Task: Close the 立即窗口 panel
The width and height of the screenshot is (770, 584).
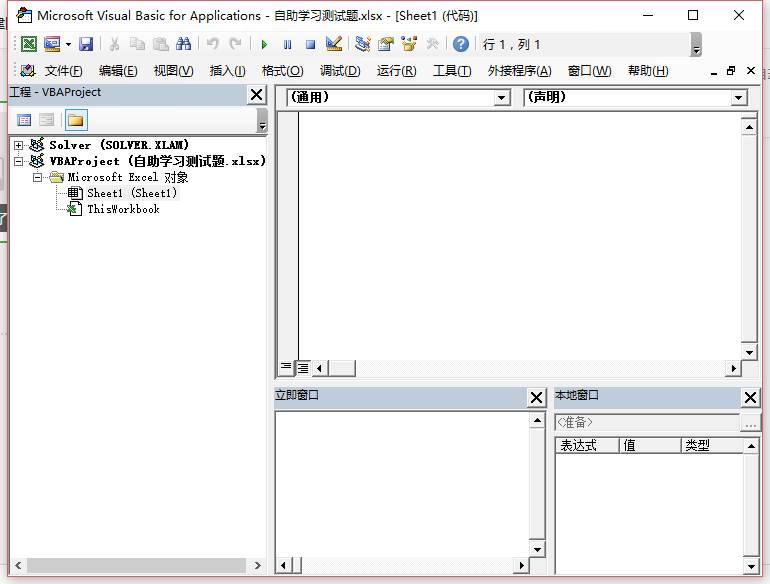Action: tap(536, 397)
